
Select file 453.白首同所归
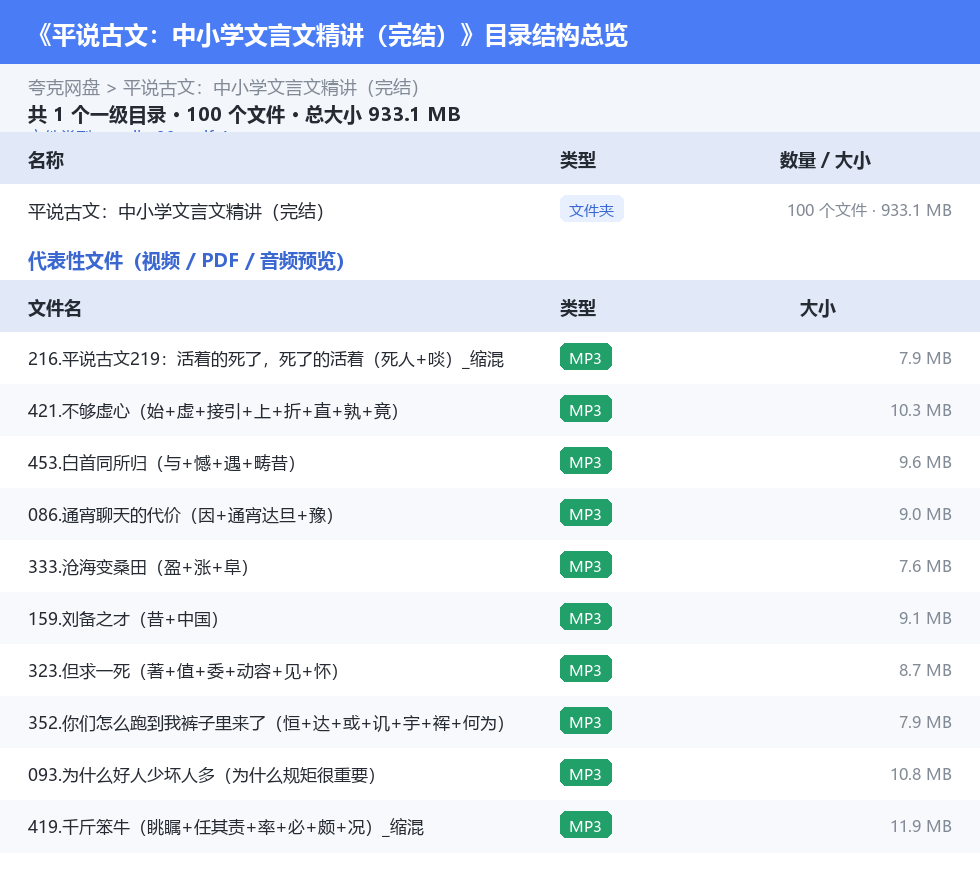coord(161,463)
